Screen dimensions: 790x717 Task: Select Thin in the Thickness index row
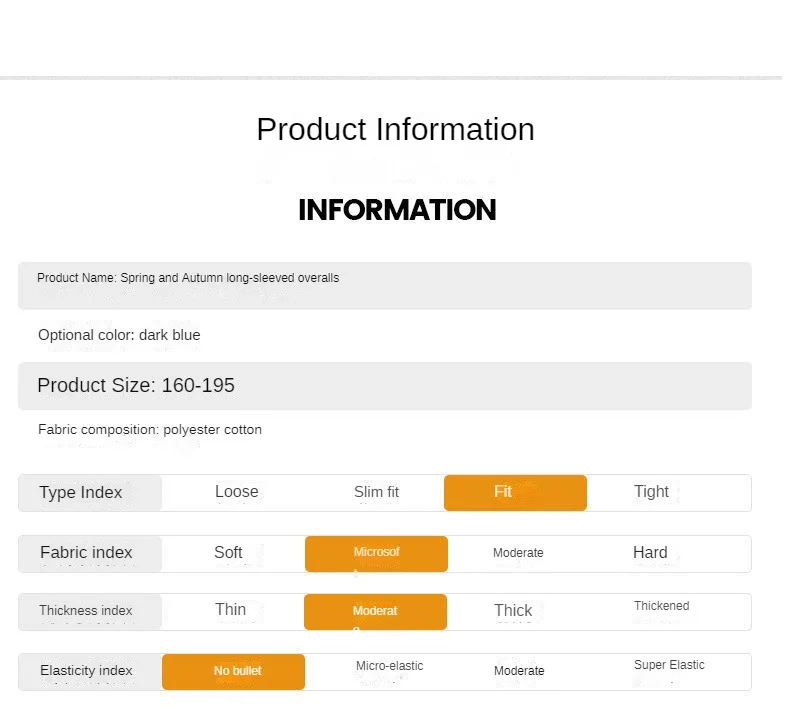(x=230, y=610)
